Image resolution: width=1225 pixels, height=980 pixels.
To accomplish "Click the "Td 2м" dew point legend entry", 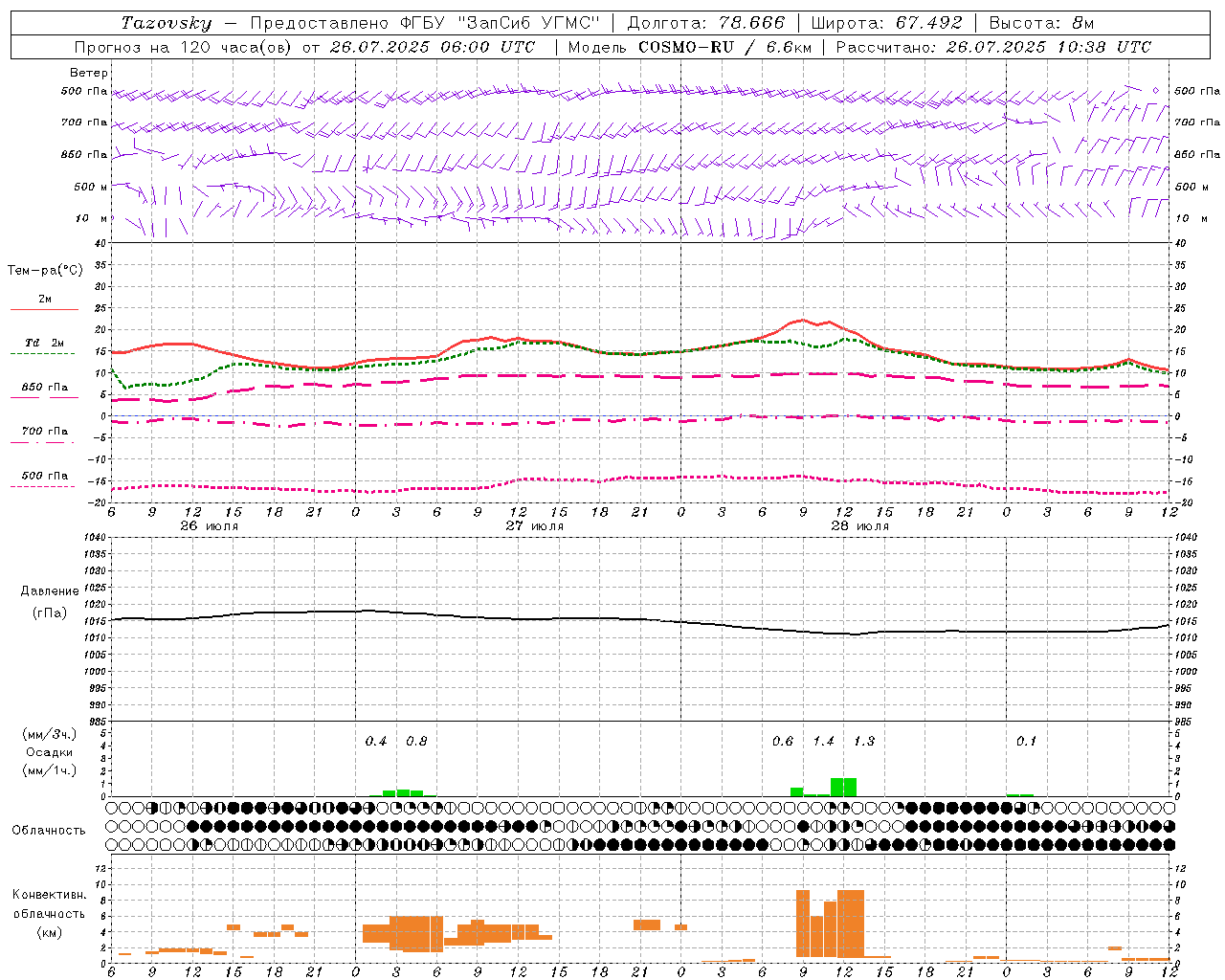I will (45, 343).
